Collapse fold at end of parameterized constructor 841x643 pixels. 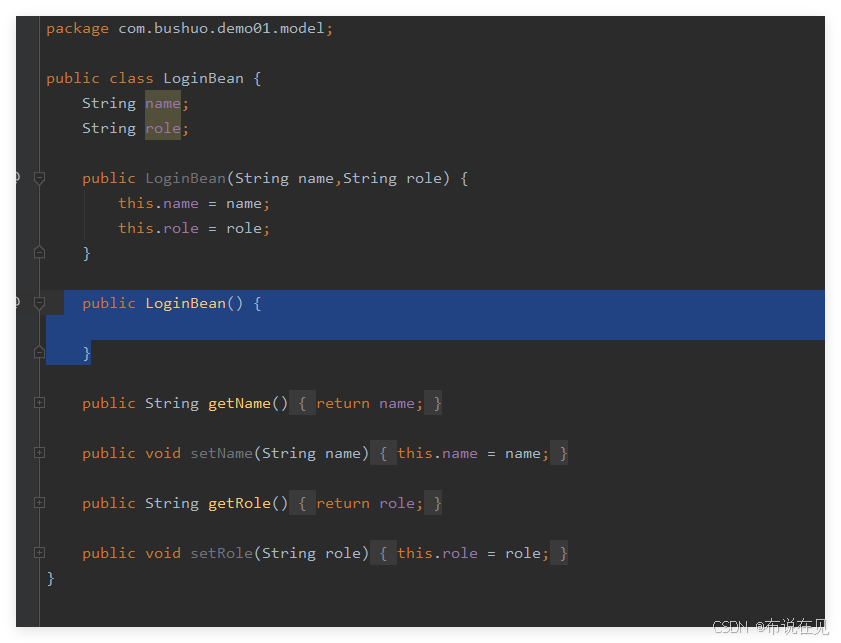point(39,252)
